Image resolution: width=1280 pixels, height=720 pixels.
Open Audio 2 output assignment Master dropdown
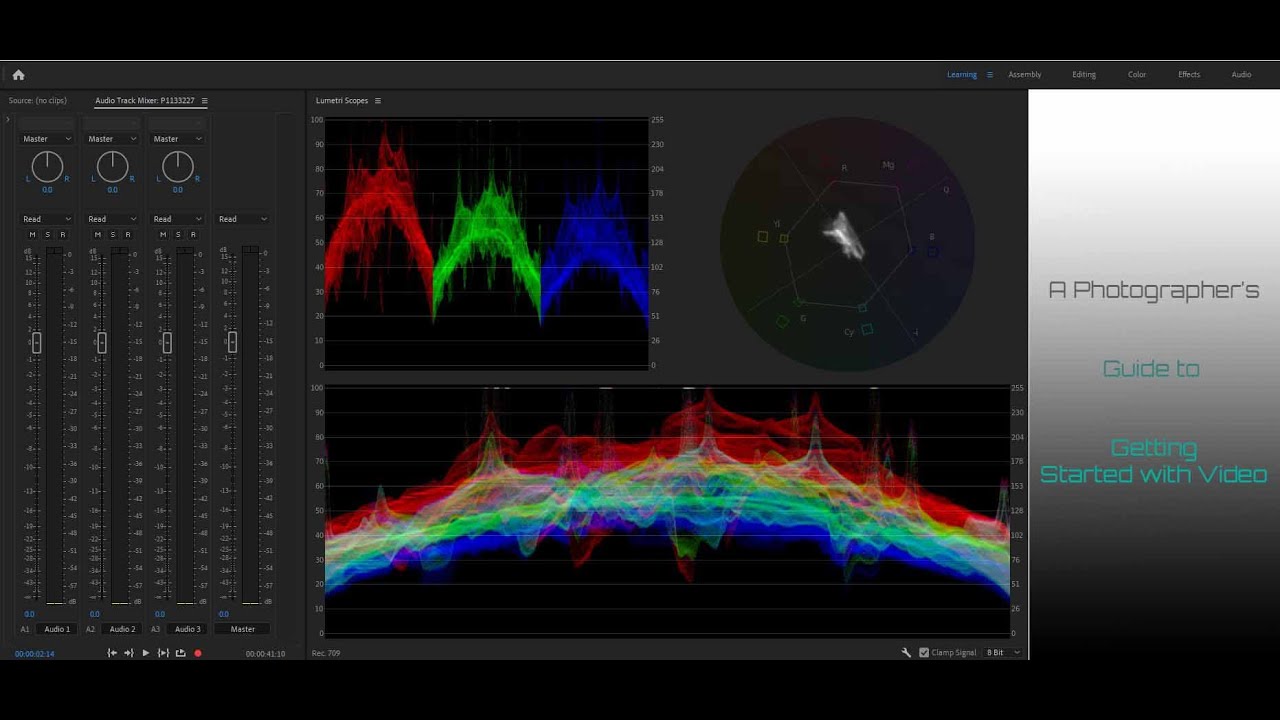[x=112, y=139]
